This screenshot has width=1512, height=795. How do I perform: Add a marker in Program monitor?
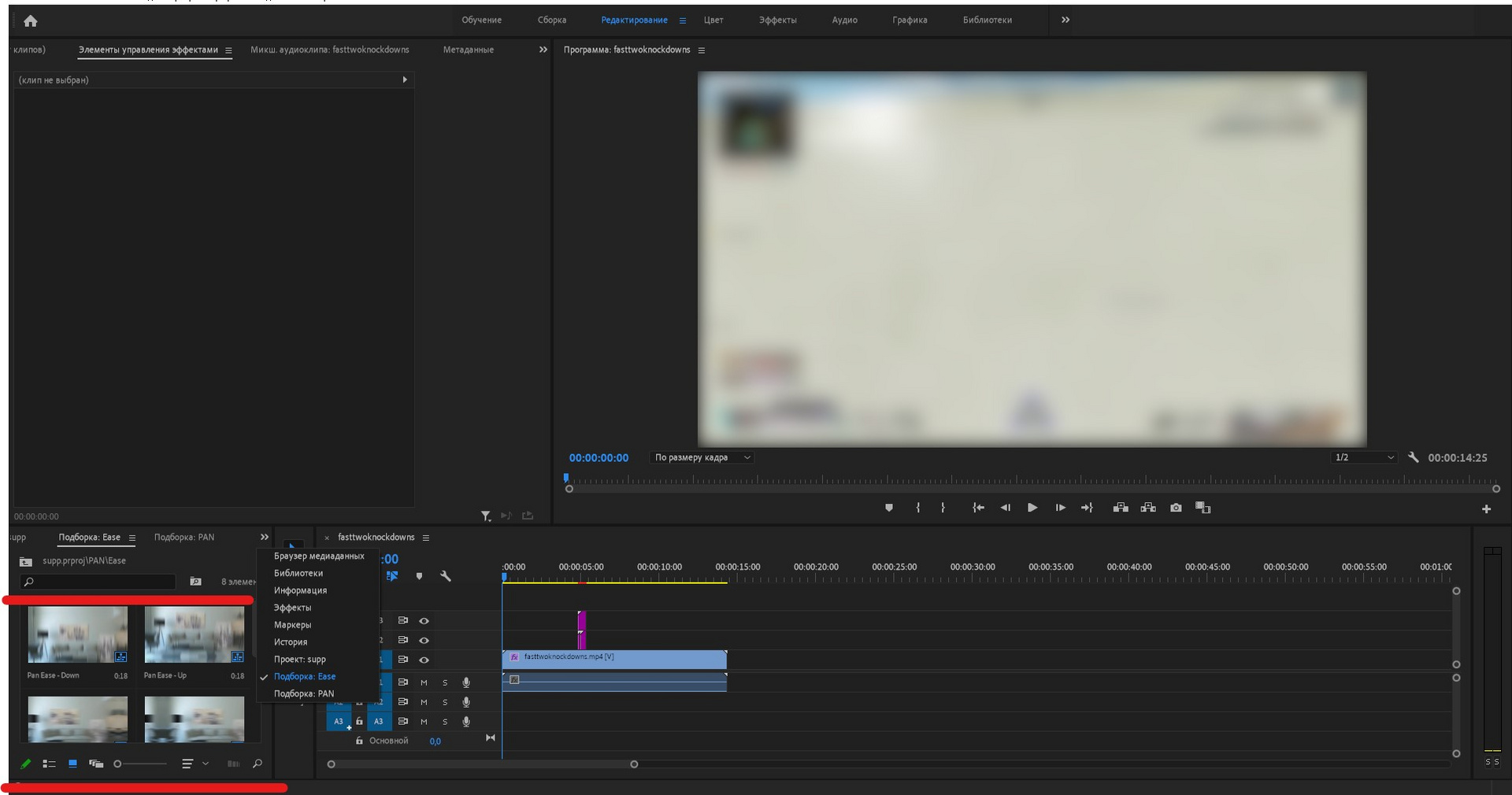pyautogui.click(x=889, y=508)
